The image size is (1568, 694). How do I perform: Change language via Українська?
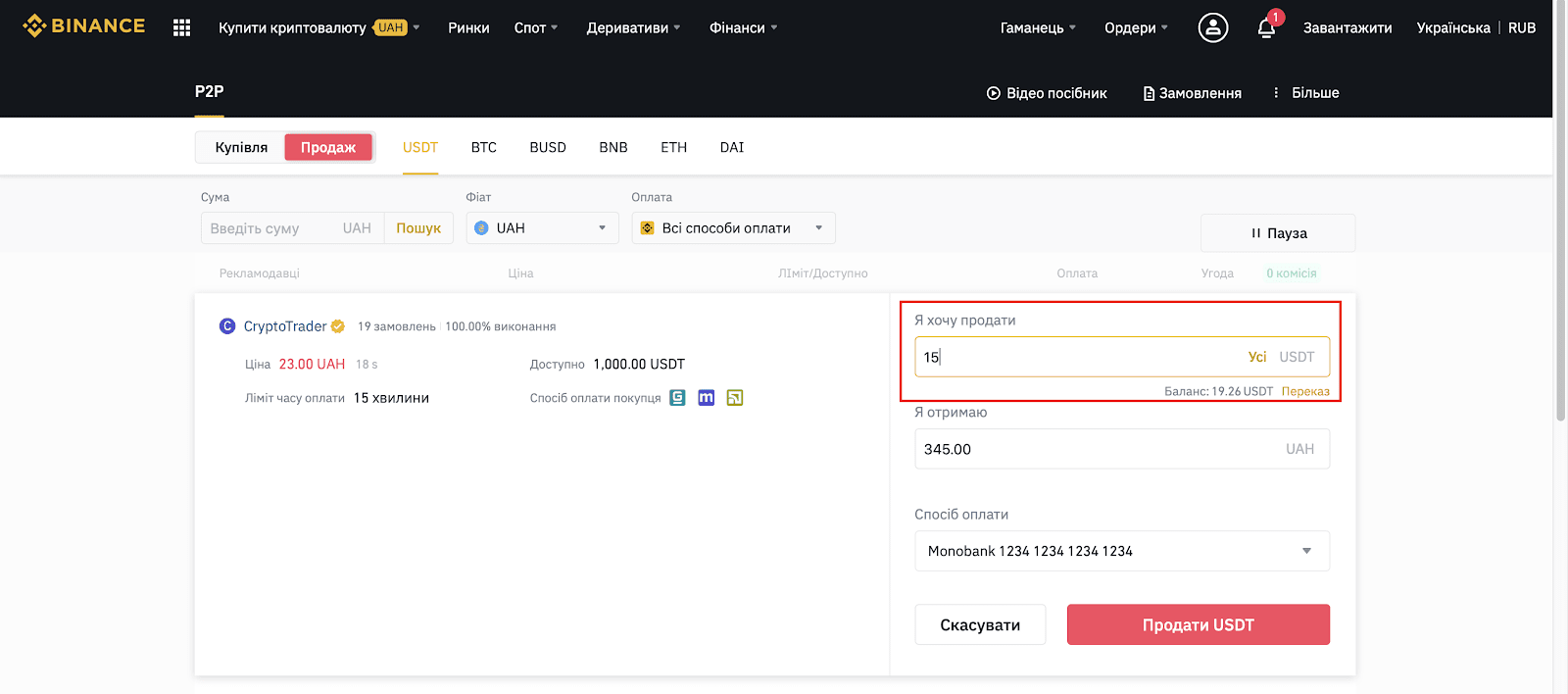1453,27
